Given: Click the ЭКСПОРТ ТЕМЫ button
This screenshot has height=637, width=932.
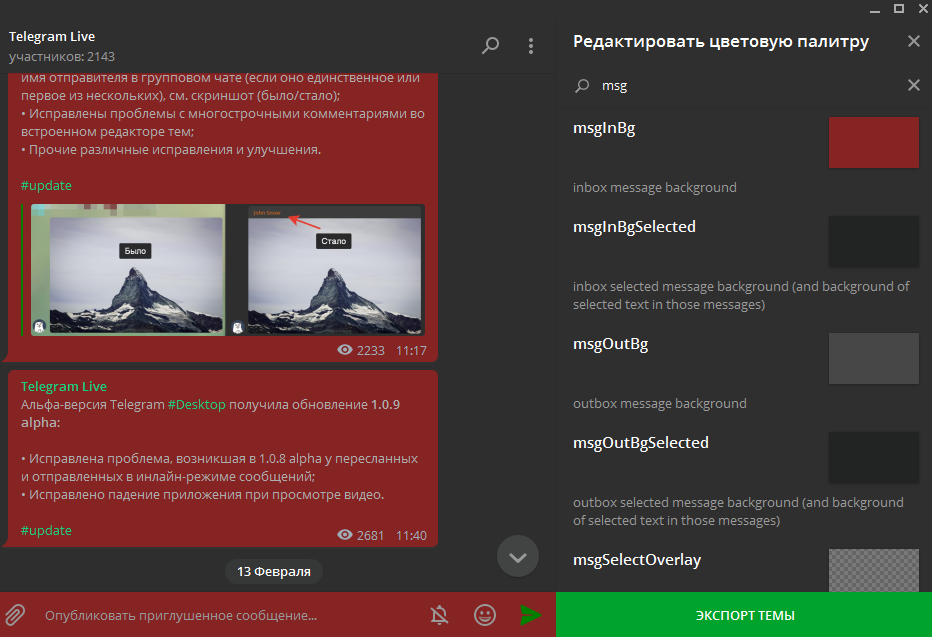Looking at the screenshot, I should tap(743, 614).
